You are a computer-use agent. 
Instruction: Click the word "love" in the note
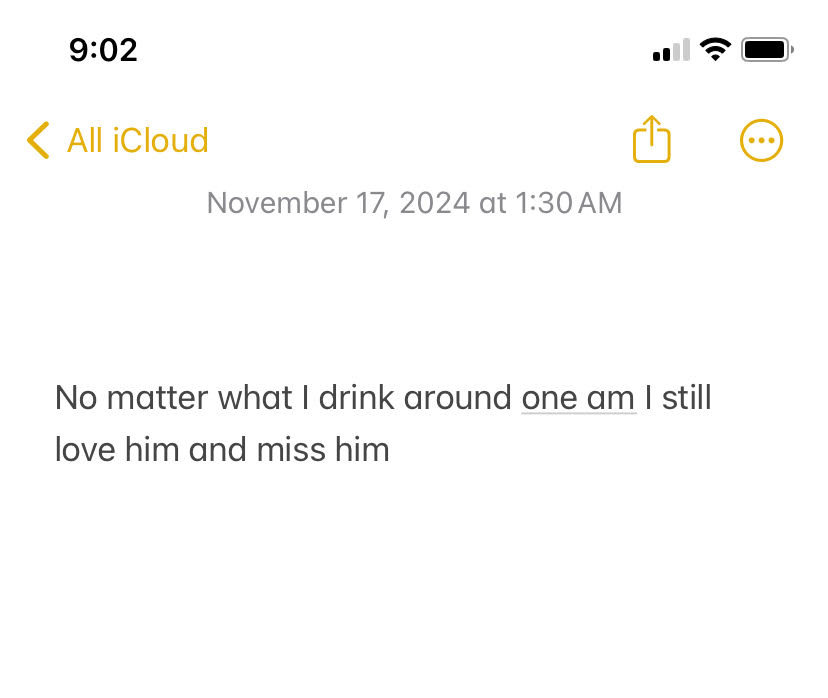tap(85, 450)
